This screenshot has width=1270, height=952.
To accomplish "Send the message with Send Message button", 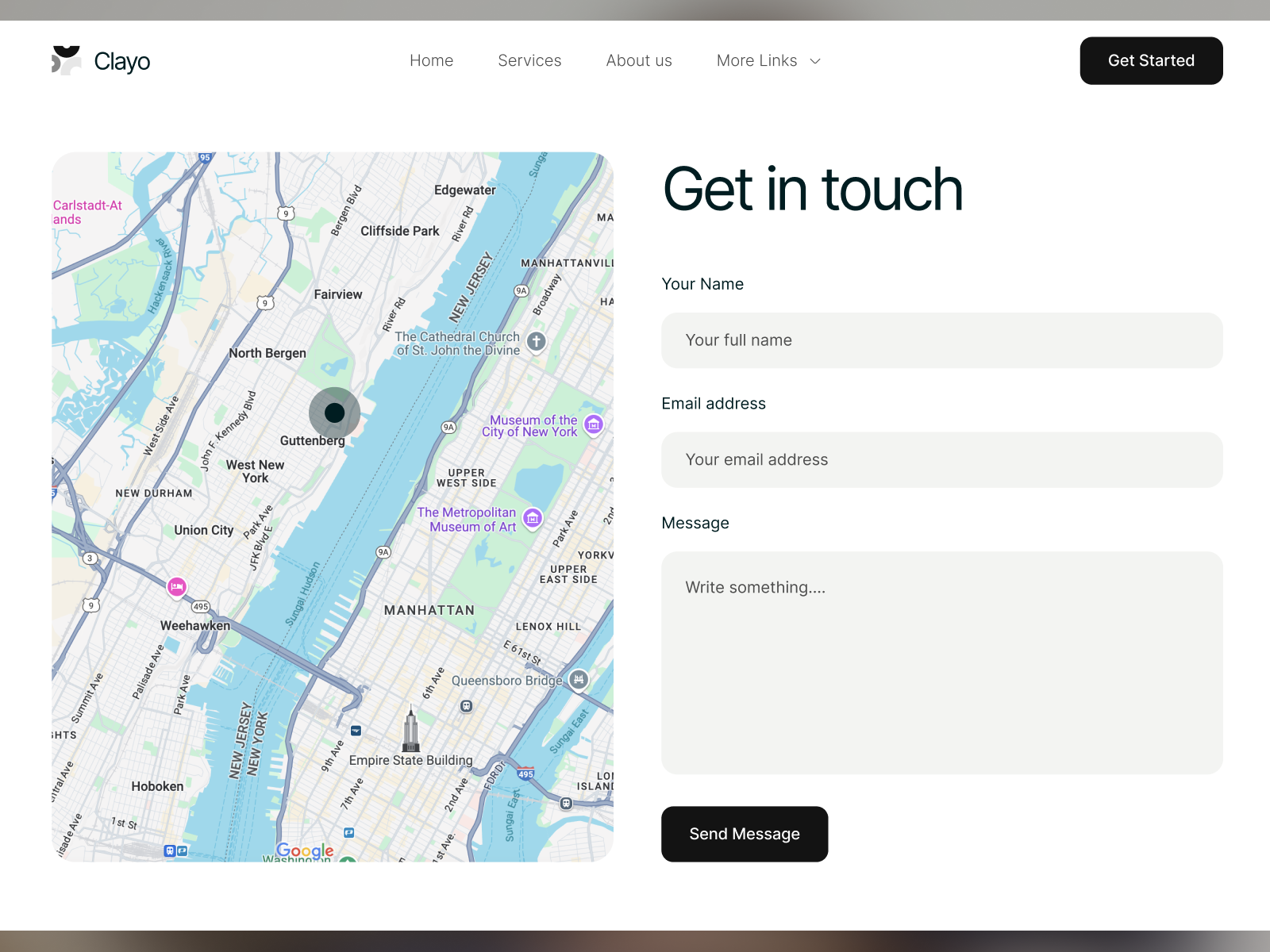I will 745,834.
